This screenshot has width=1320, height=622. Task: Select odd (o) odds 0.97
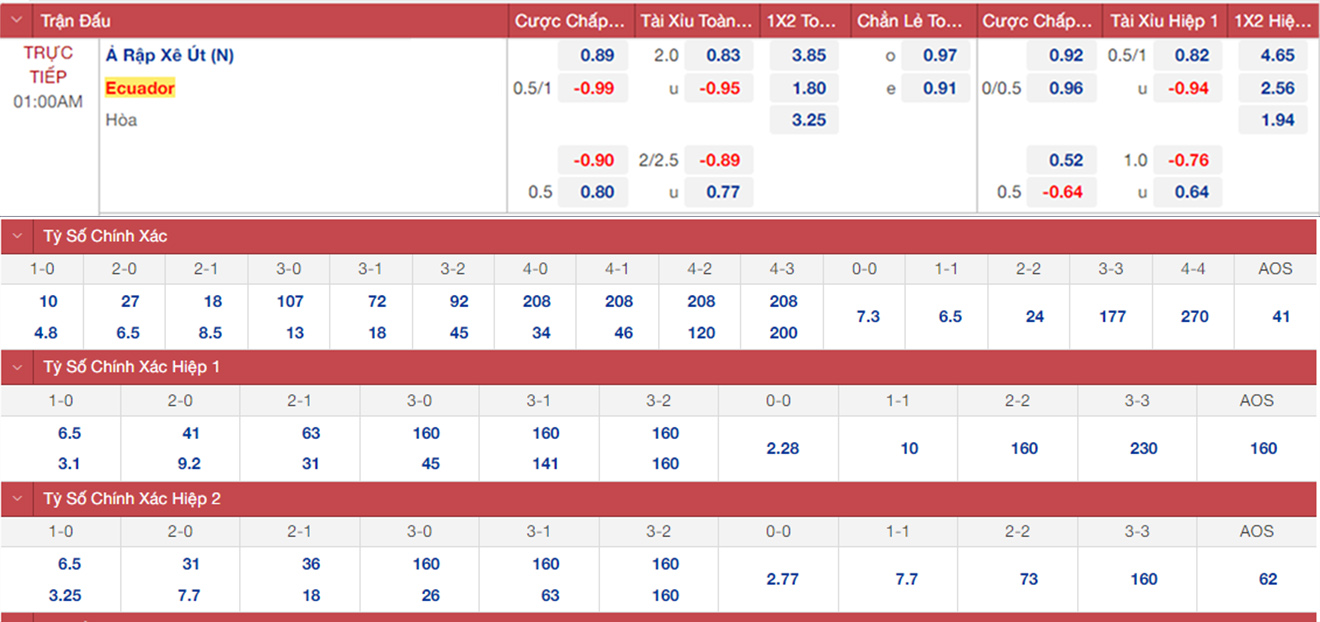coord(939,56)
